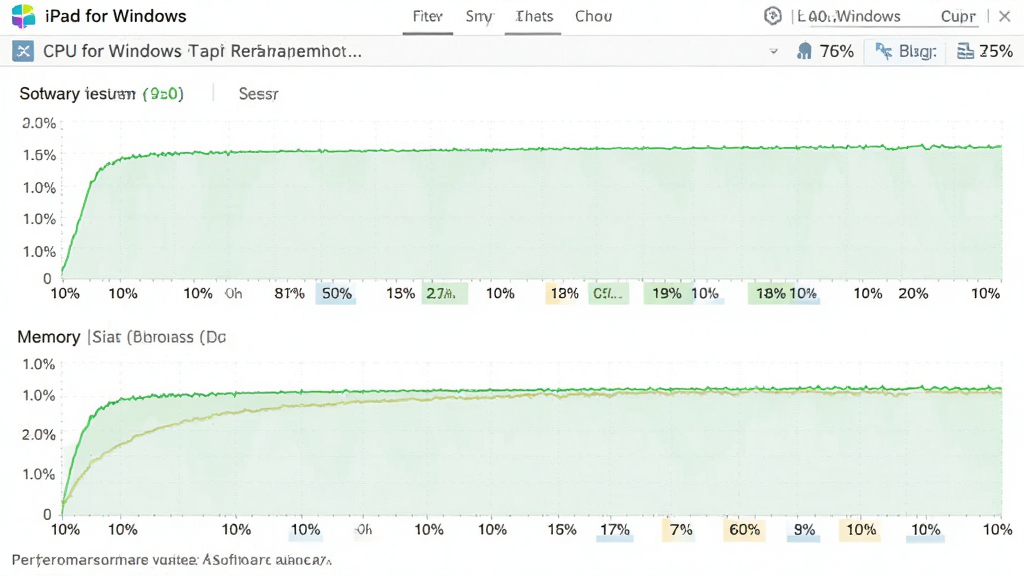Click the 81% label under CPU chart
This screenshot has width=1024, height=576.
(289, 293)
